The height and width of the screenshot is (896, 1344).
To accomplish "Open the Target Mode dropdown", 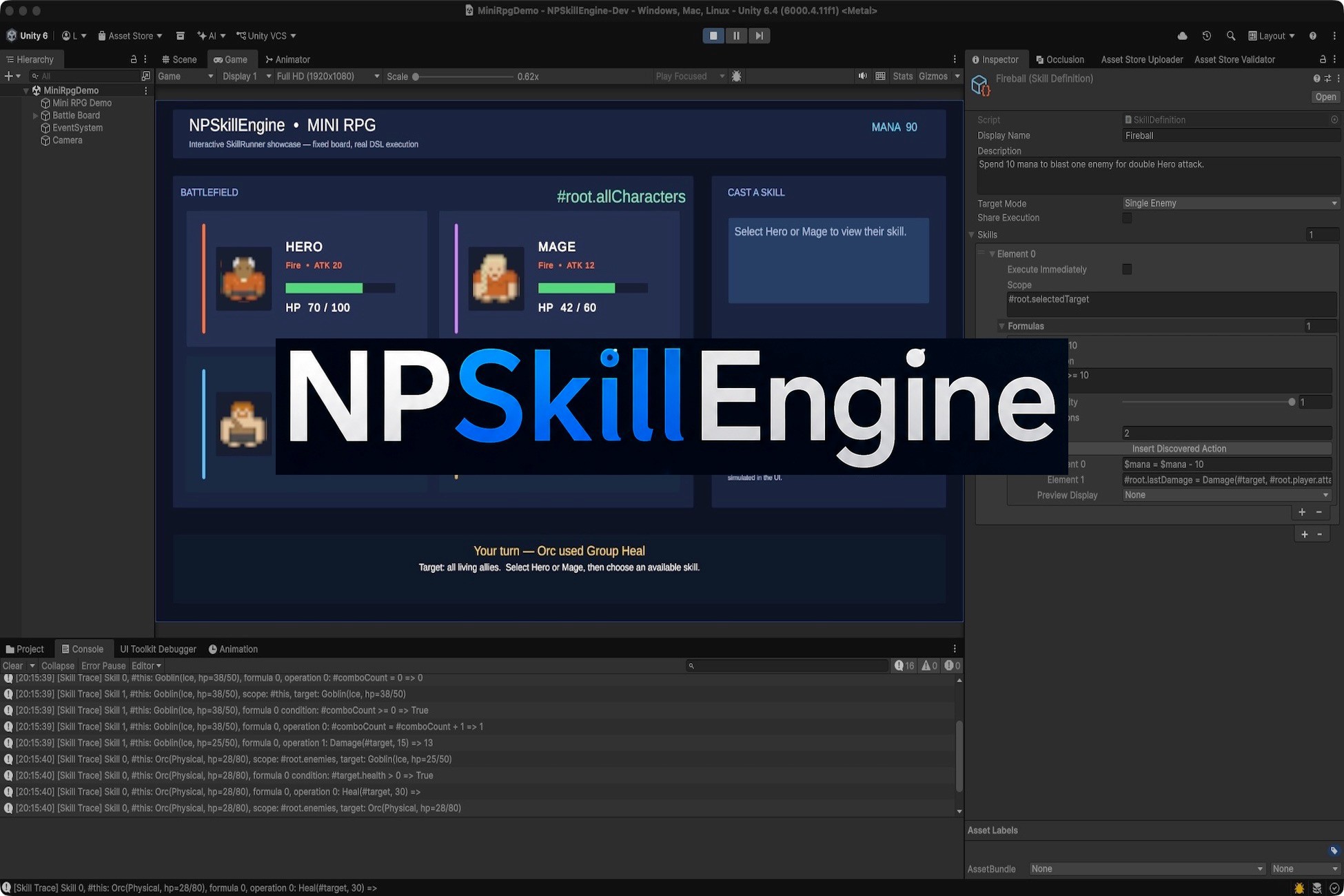I will click(x=1230, y=203).
